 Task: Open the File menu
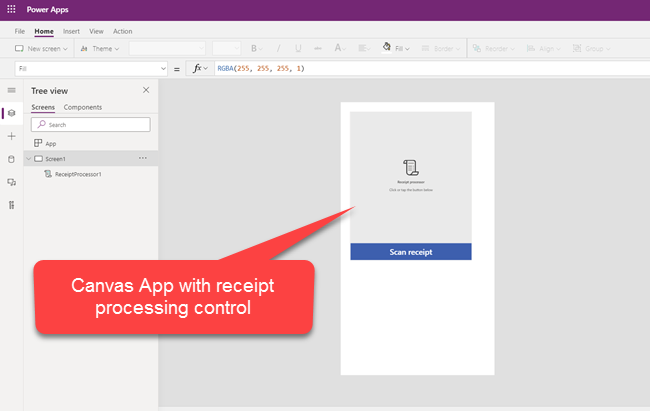pyautogui.click(x=19, y=31)
